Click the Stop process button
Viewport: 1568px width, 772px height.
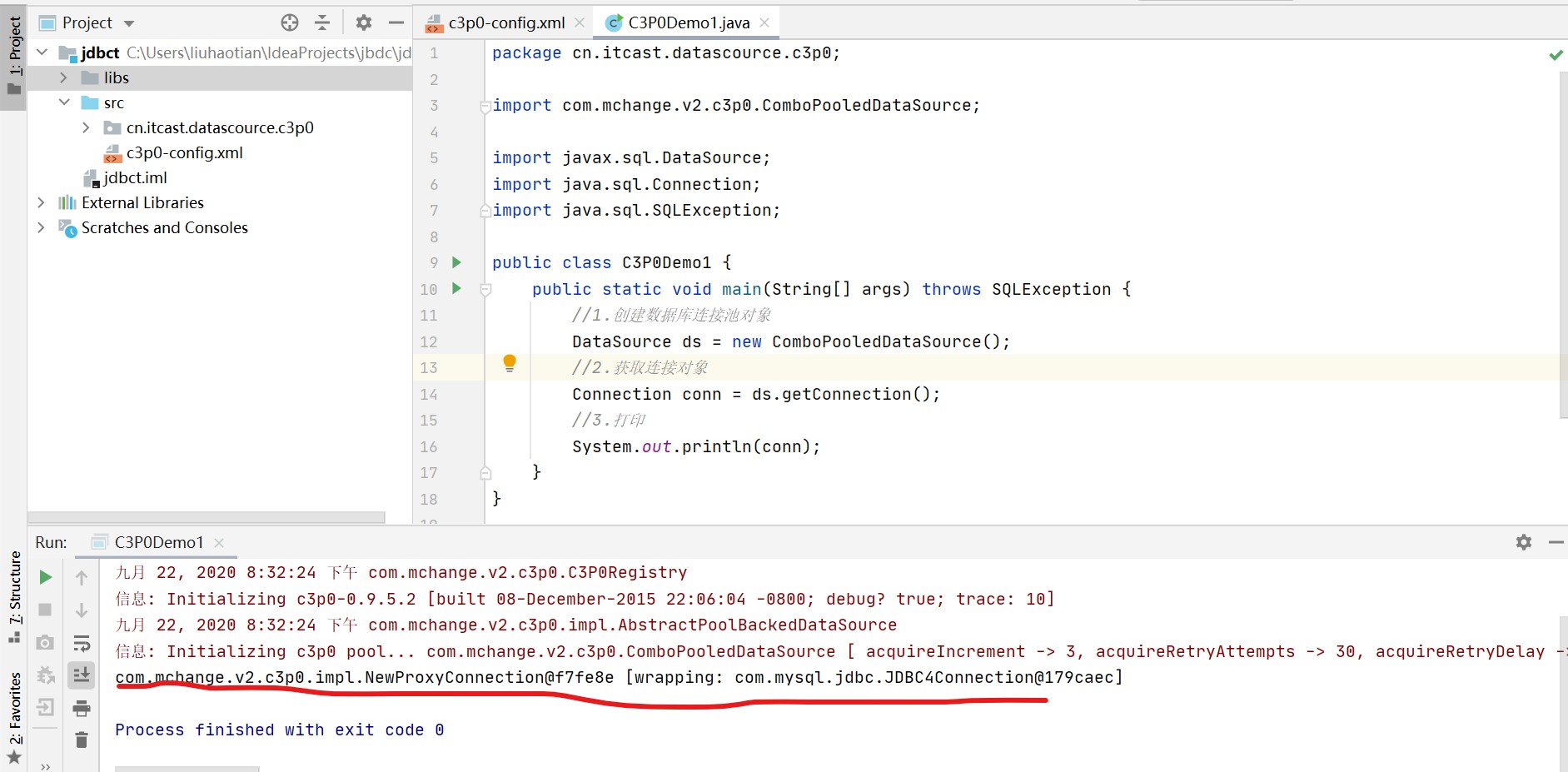click(46, 610)
